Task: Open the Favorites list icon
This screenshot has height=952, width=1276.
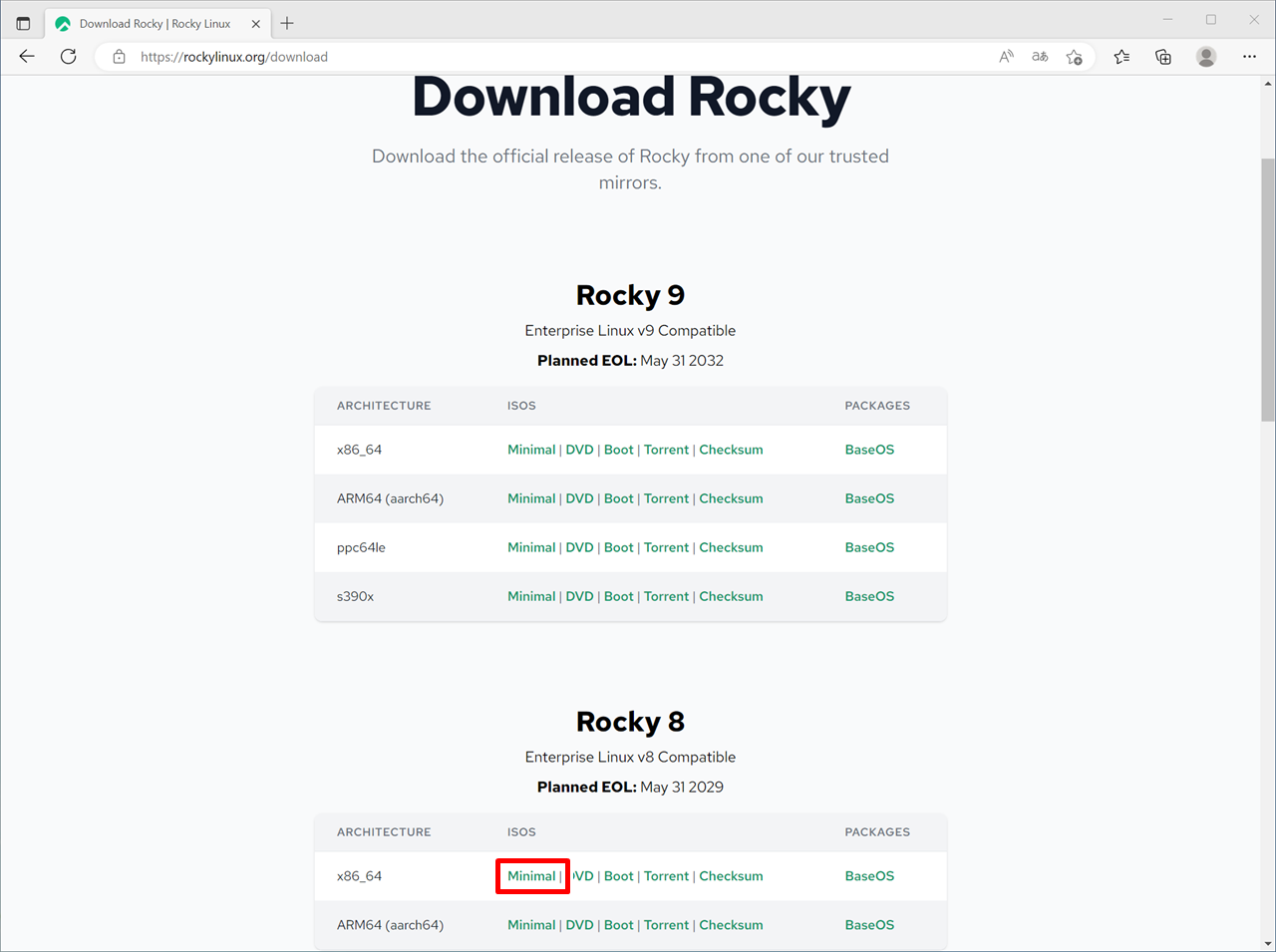Action: (x=1121, y=57)
